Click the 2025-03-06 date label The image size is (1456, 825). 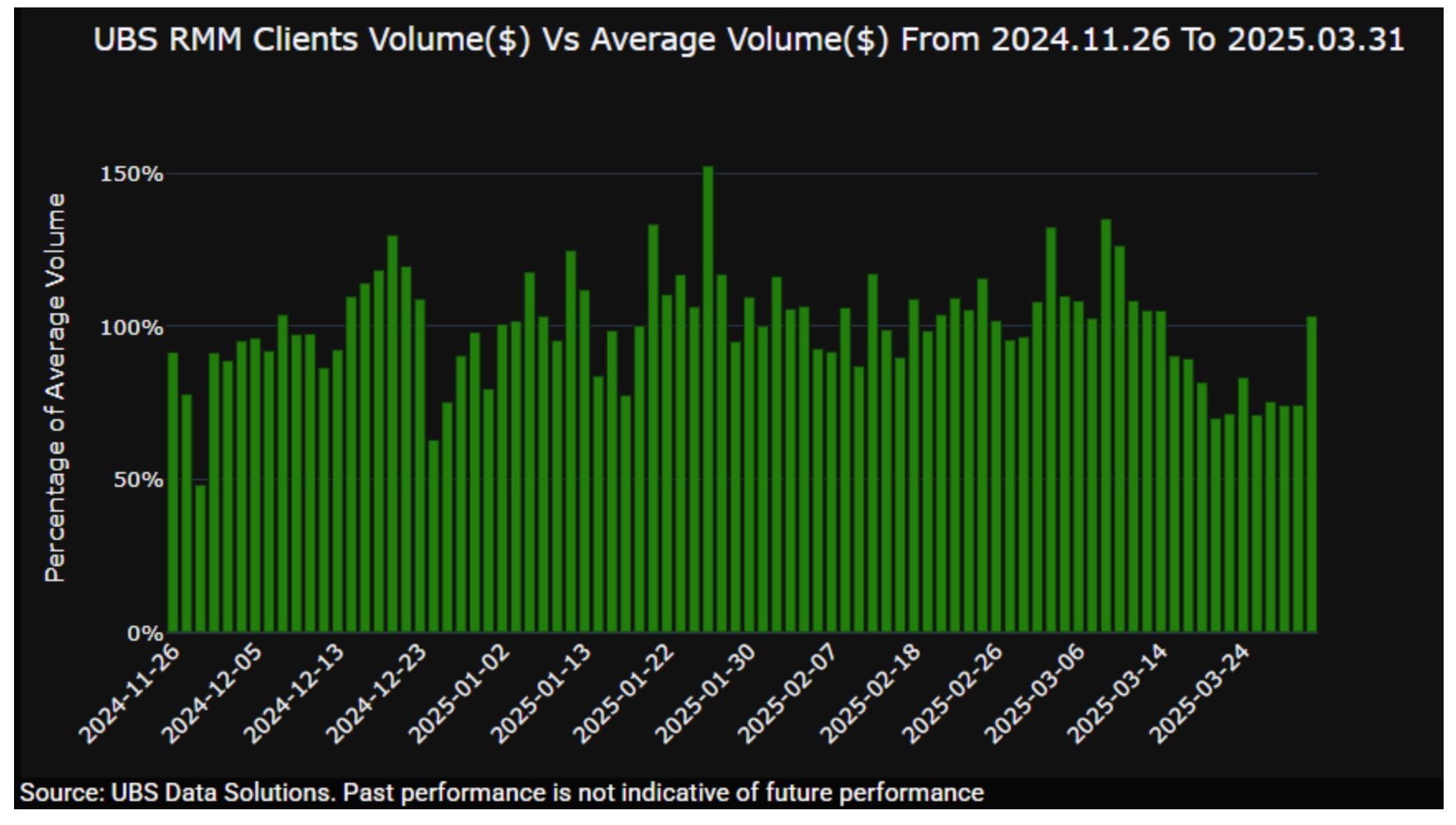pyautogui.click(x=1035, y=694)
